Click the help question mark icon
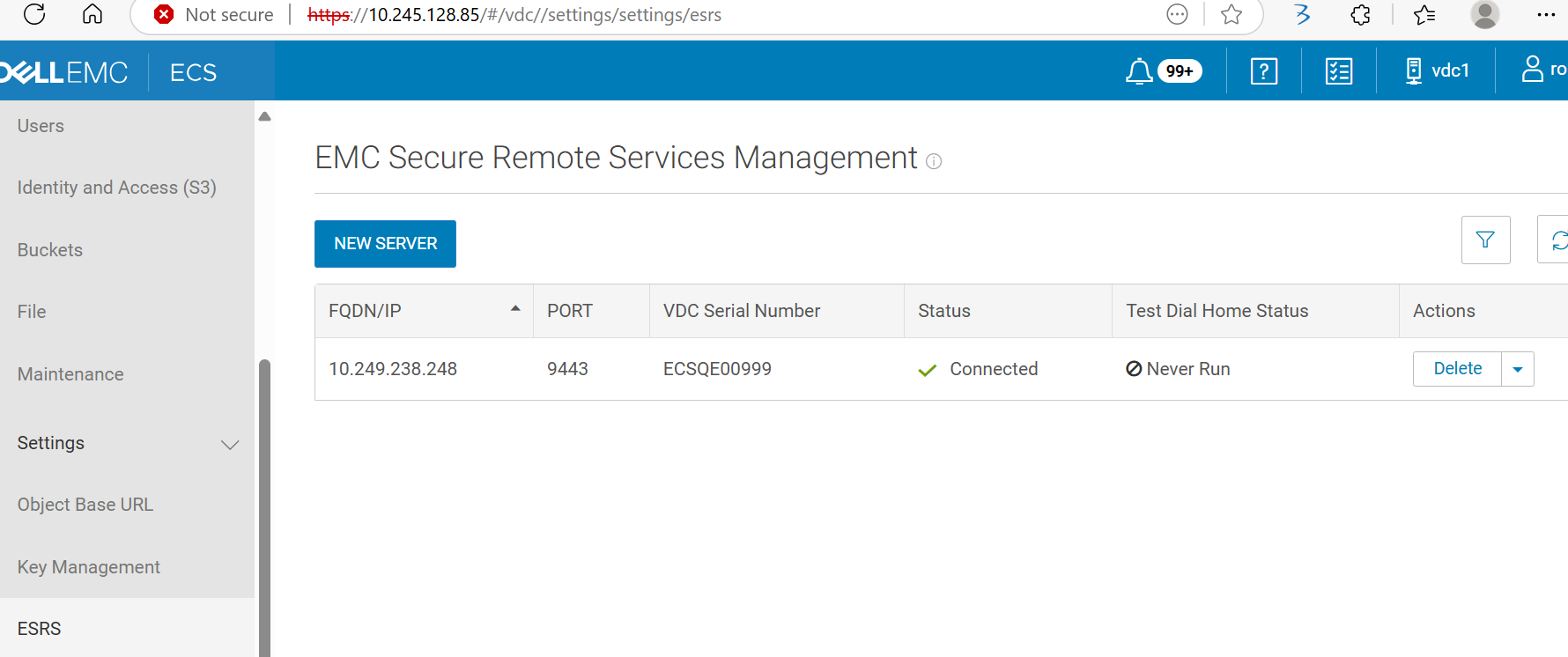The image size is (1568, 657). coord(1264,70)
